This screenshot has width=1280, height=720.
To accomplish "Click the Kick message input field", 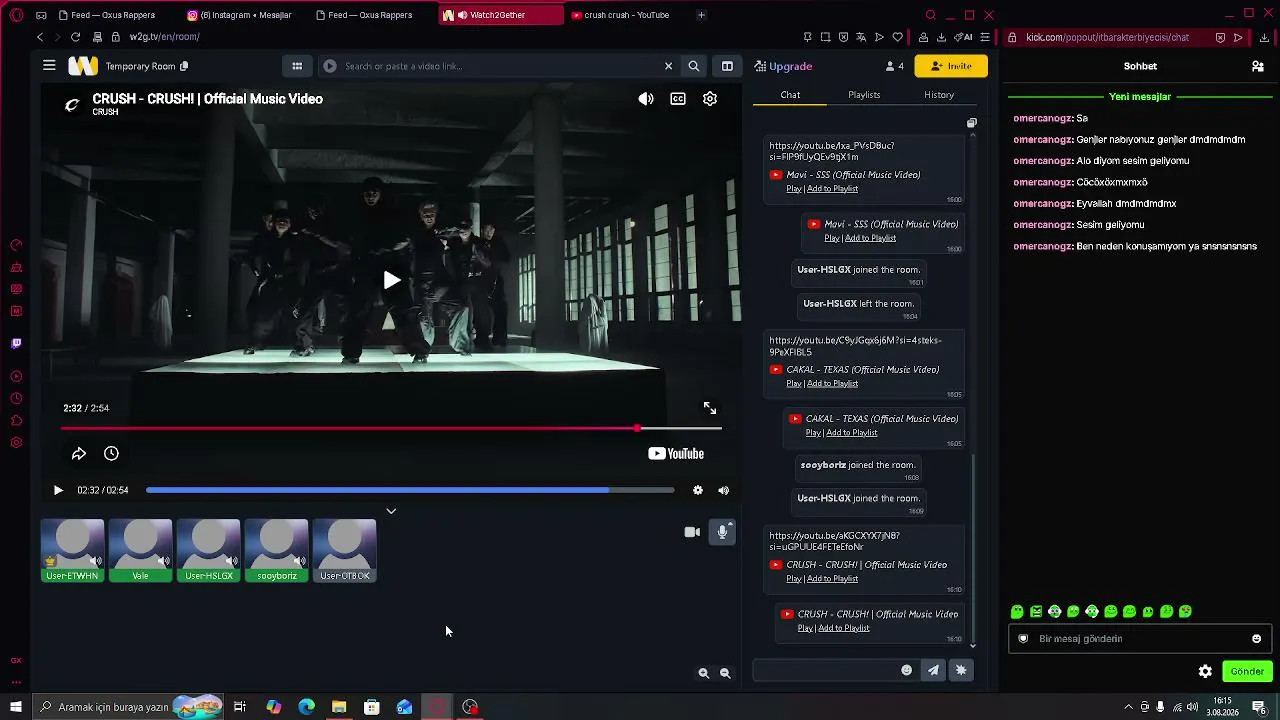I will pos(1139,639).
